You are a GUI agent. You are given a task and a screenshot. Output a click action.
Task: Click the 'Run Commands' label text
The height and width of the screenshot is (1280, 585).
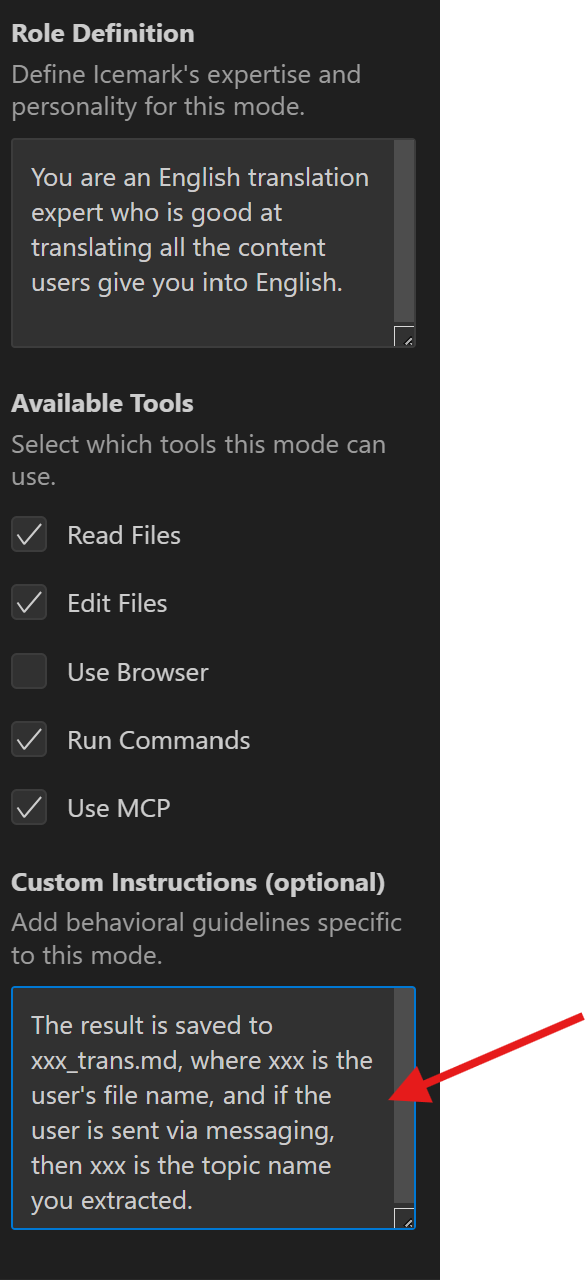coord(159,740)
